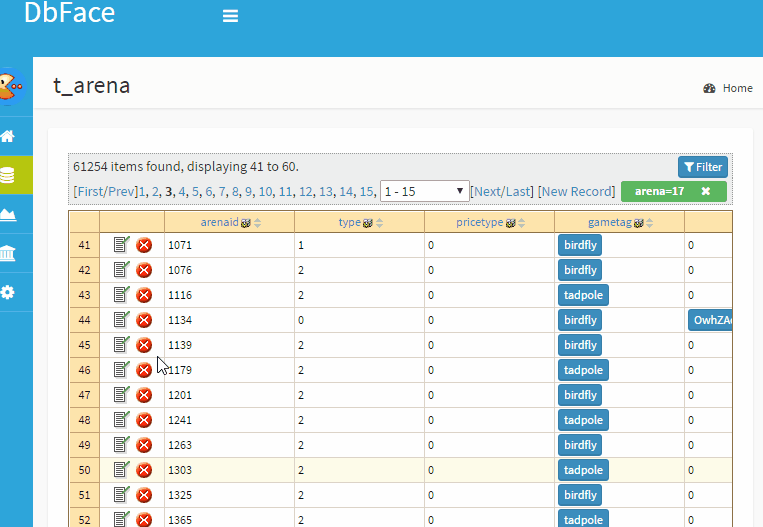Image resolution: width=763 pixels, height=527 pixels.
Task: Remove the arena=17 filter tag
Action: [706, 191]
